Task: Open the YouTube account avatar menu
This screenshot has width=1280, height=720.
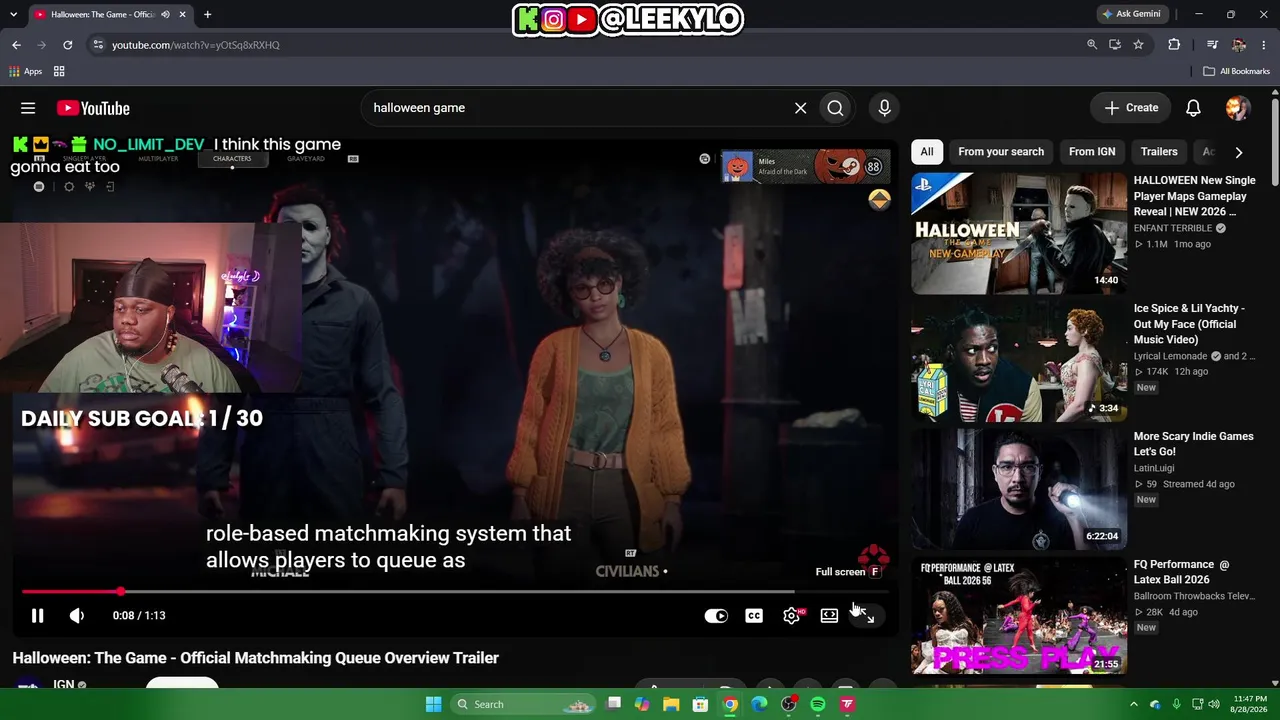Action: (x=1238, y=108)
